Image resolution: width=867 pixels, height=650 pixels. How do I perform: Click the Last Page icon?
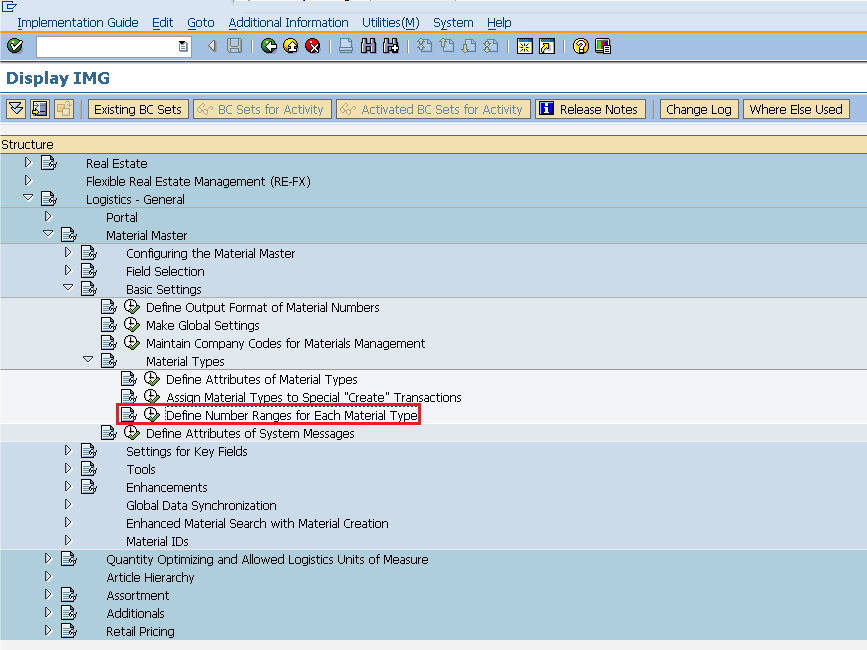pyautogui.click(x=490, y=46)
